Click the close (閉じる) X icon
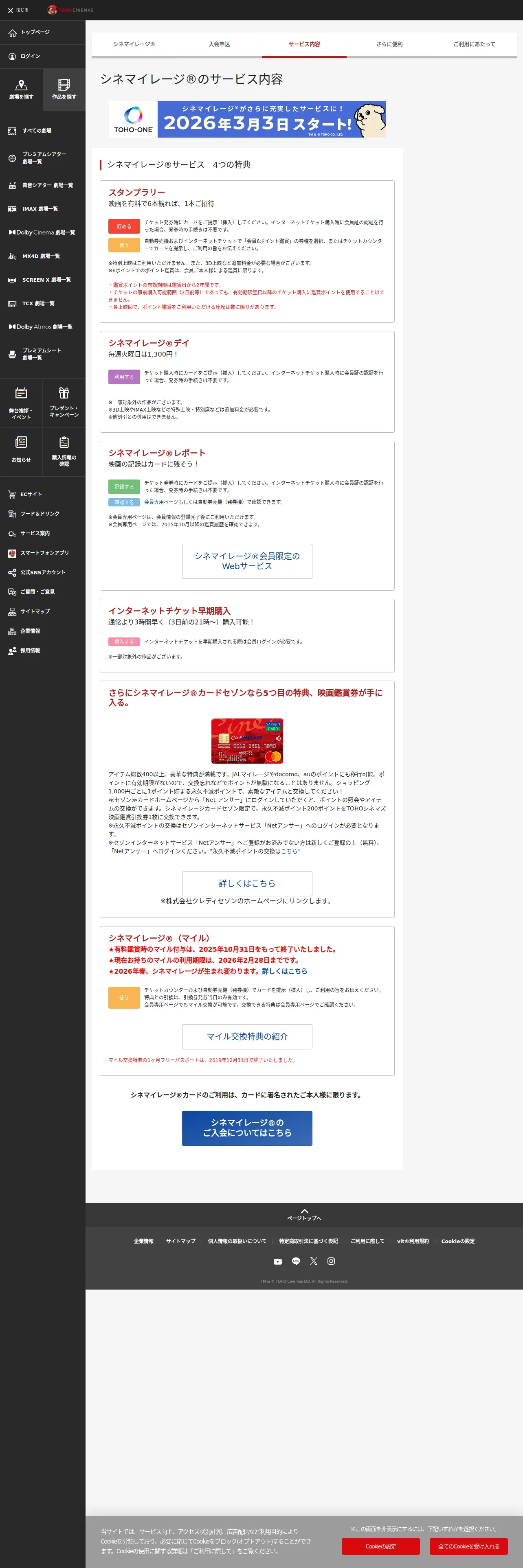Image resolution: width=523 pixels, height=1568 pixels. [10, 10]
